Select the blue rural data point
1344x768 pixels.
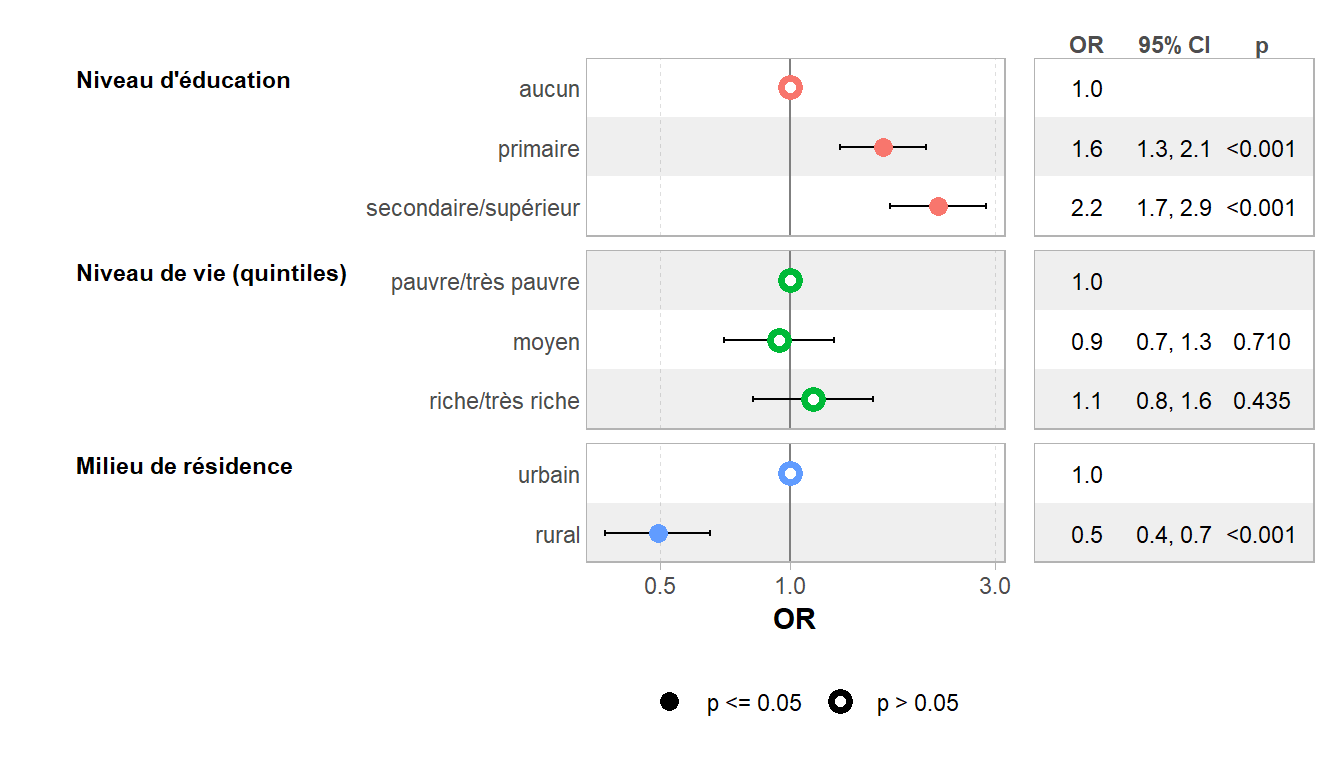(x=658, y=533)
